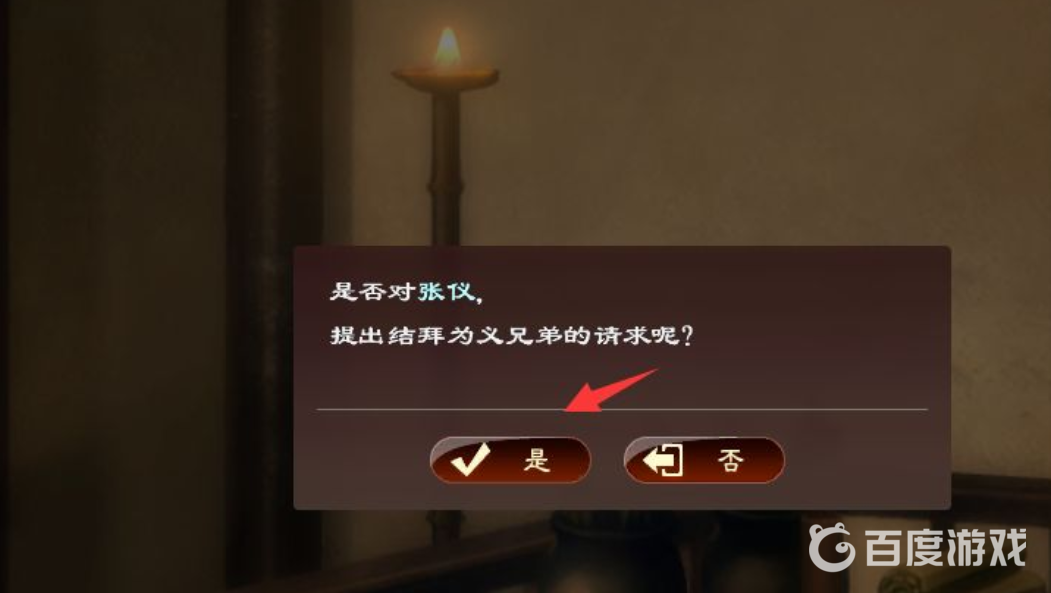The image size is (1051, 593).
Task: Click the question mark ending the dialog text
Action: (686, 334)
